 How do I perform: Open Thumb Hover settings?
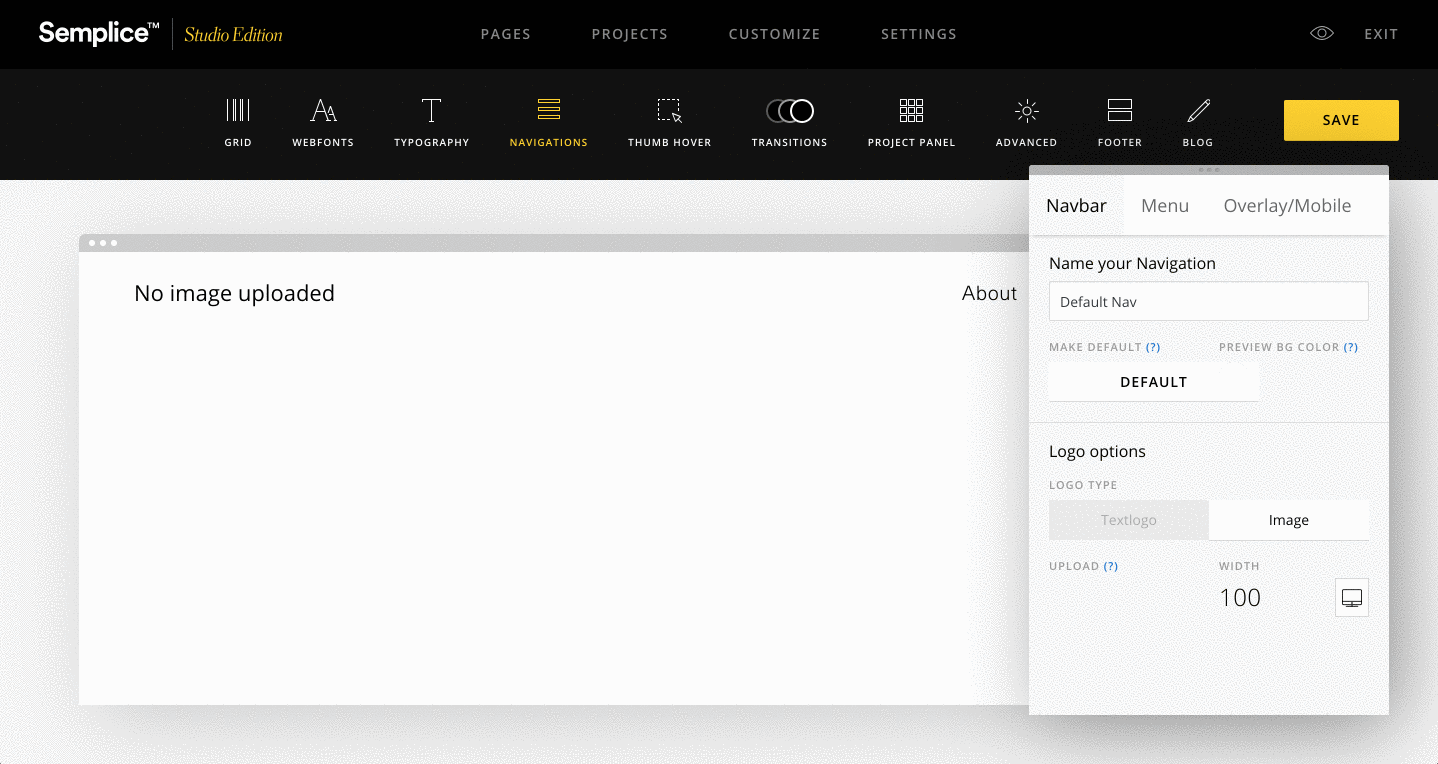point(669,111)
